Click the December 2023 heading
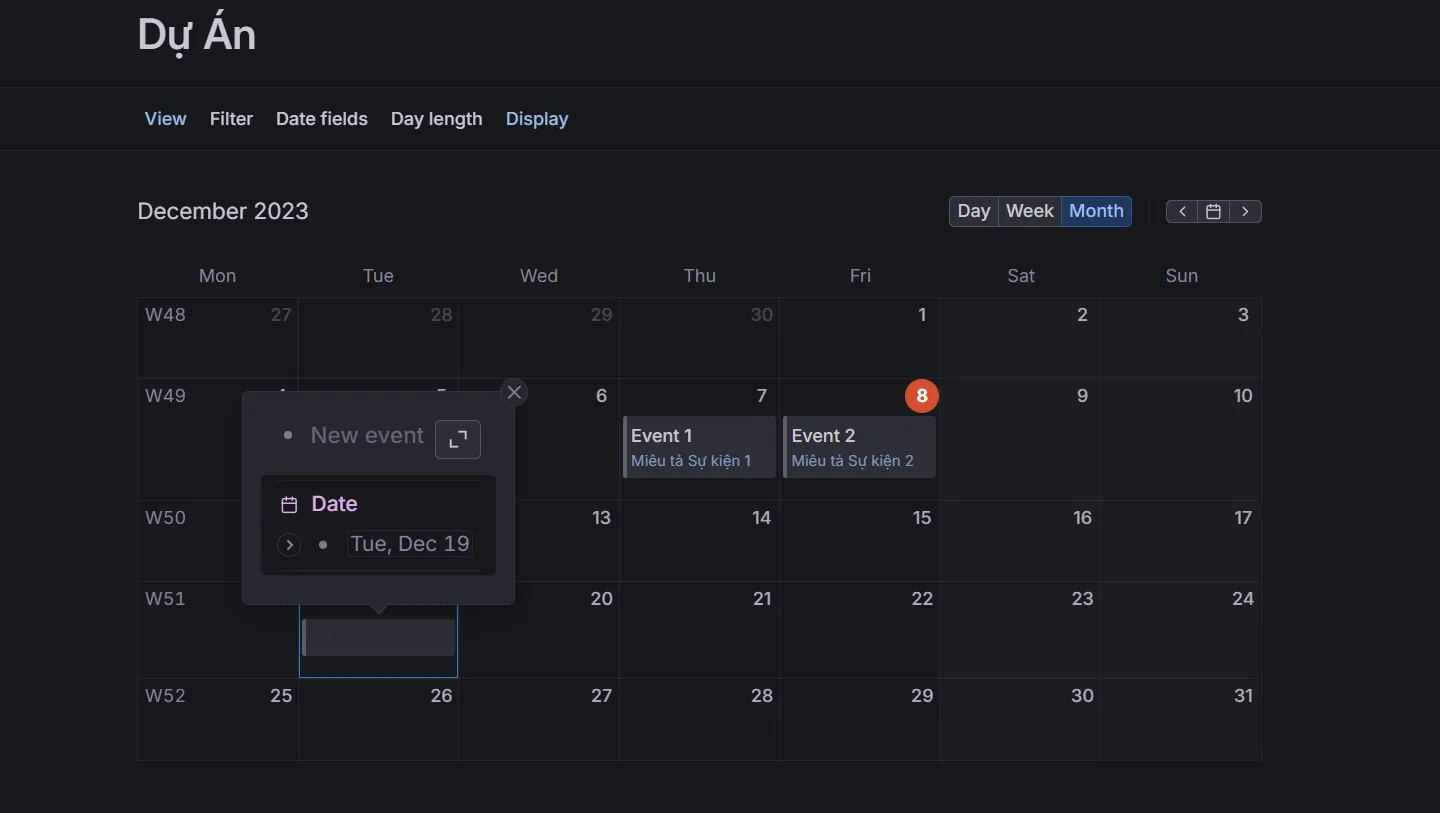This screenshot has width=1440, height=813. [x=223, y=211]
